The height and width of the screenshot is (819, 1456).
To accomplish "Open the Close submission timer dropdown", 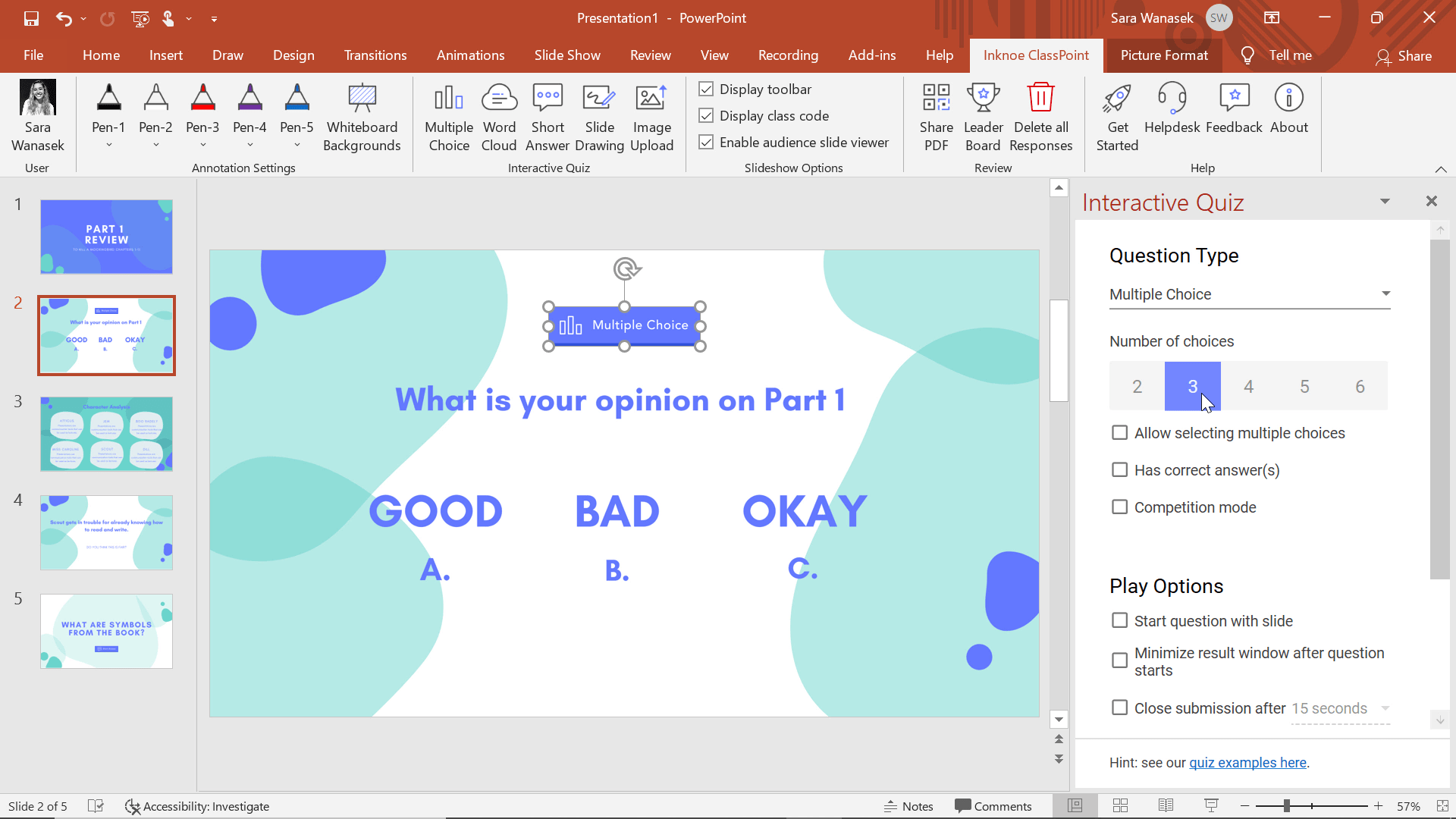I will pyautogui.click(x=1386, y=708).
